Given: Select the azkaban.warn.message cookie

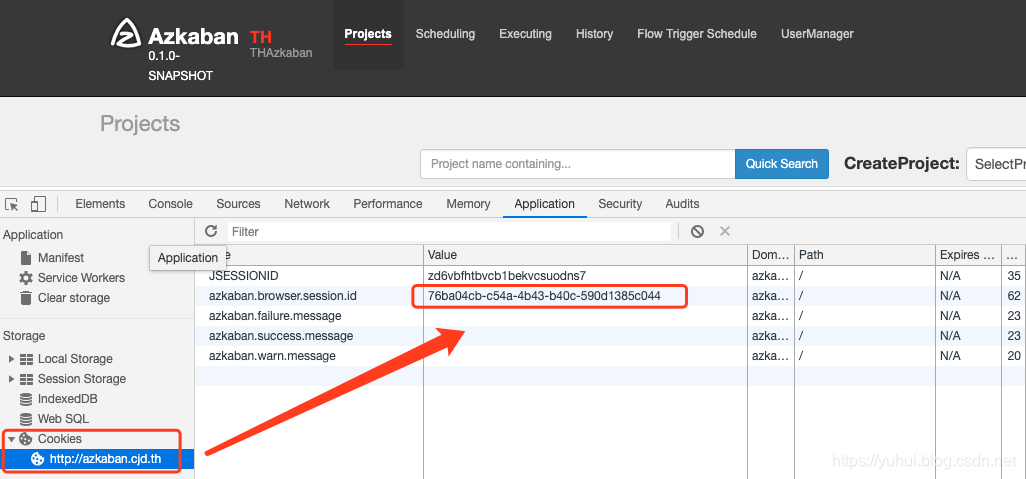Looking at the screenshot, I should pyautogui.click(x=610, y=356).
